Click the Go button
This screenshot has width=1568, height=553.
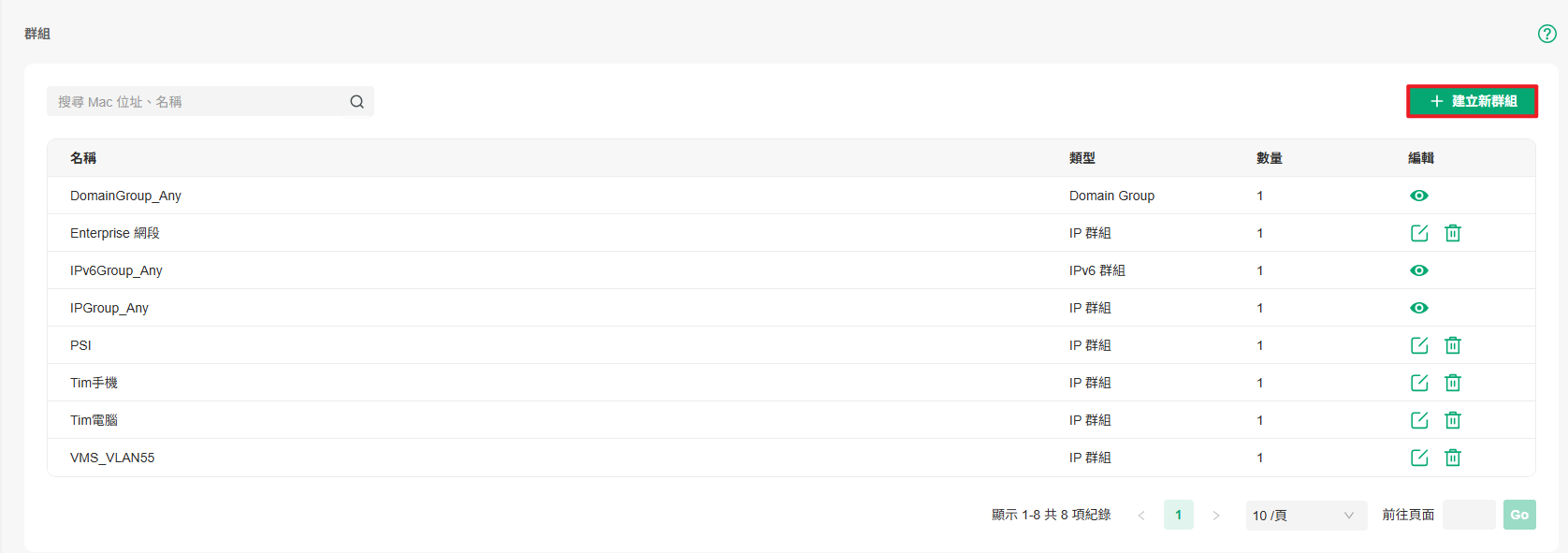coord(1519,515)
